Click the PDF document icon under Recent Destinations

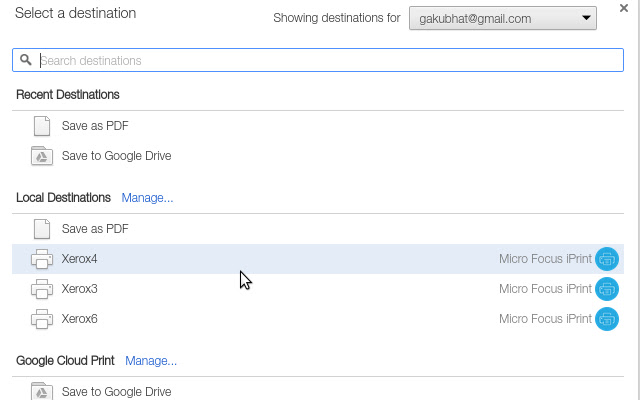point(41,126)
